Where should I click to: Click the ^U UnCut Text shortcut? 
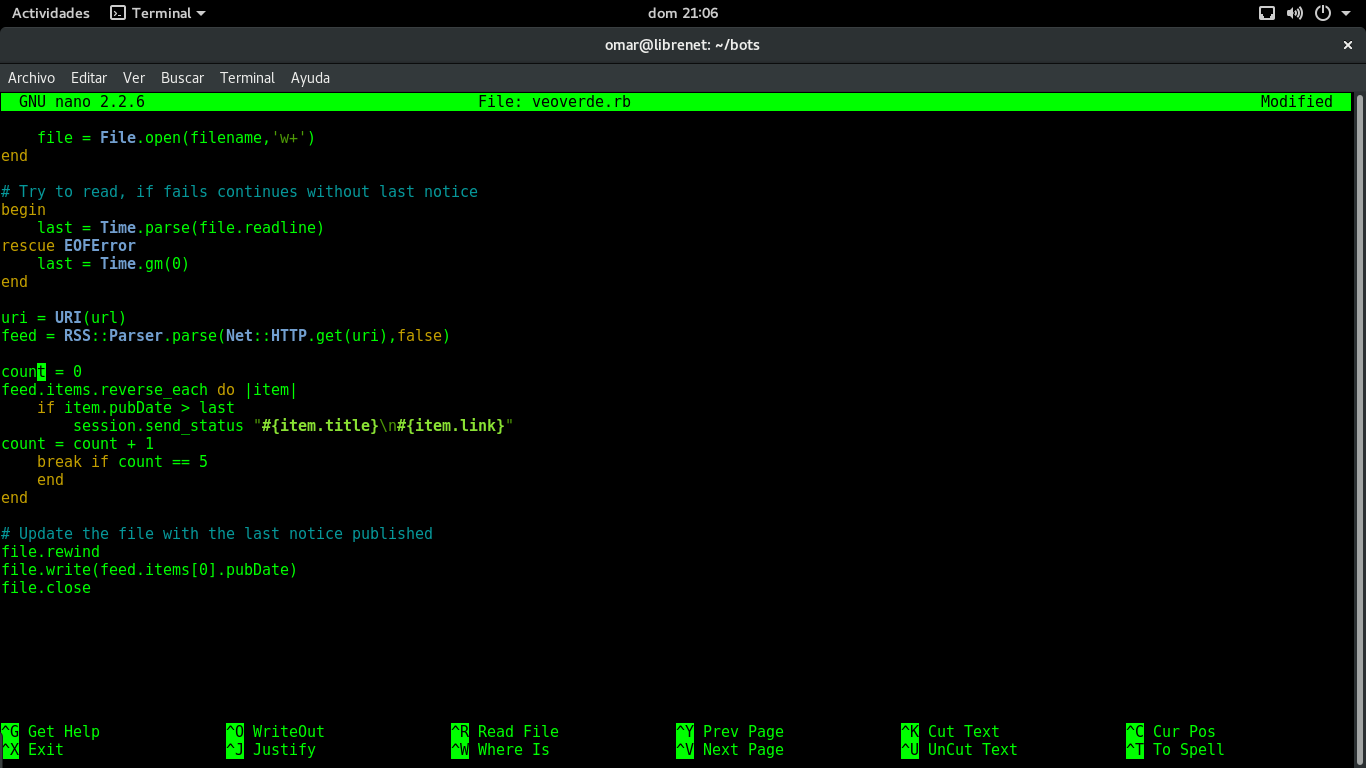click(x=959, y=750)
